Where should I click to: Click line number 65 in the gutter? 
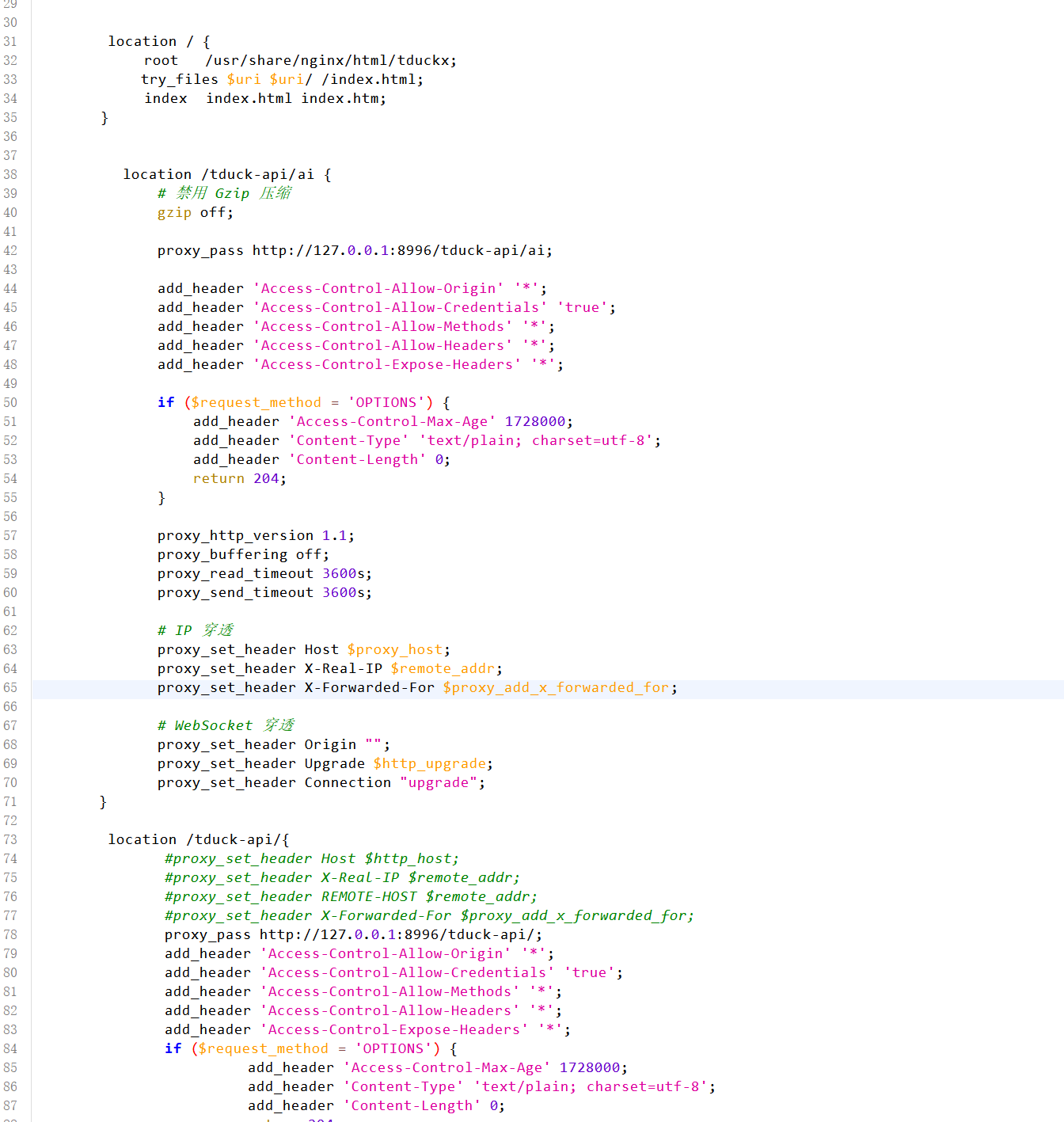coord(10,687)
